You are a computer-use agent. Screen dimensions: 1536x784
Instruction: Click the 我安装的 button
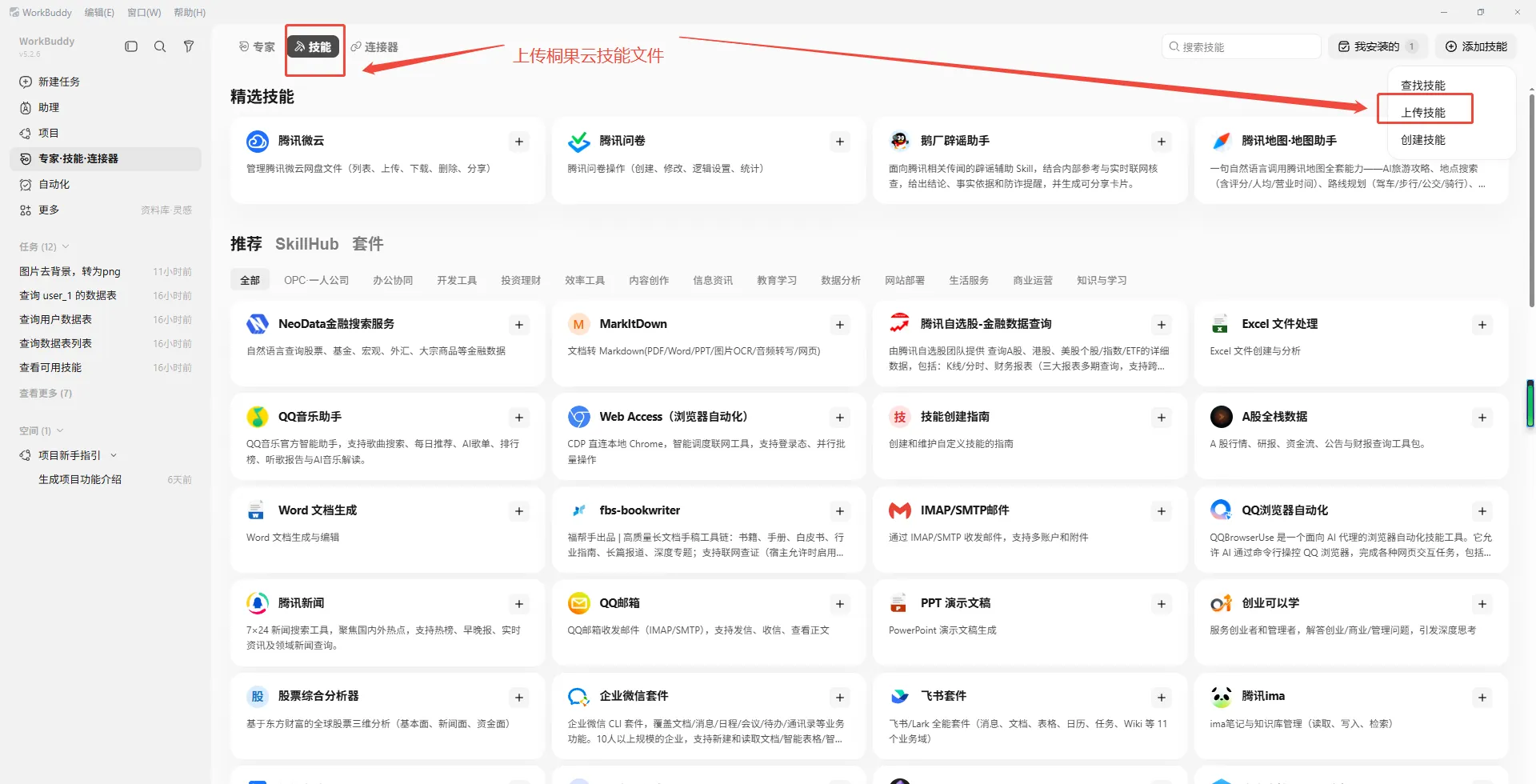click(1377, 46)
